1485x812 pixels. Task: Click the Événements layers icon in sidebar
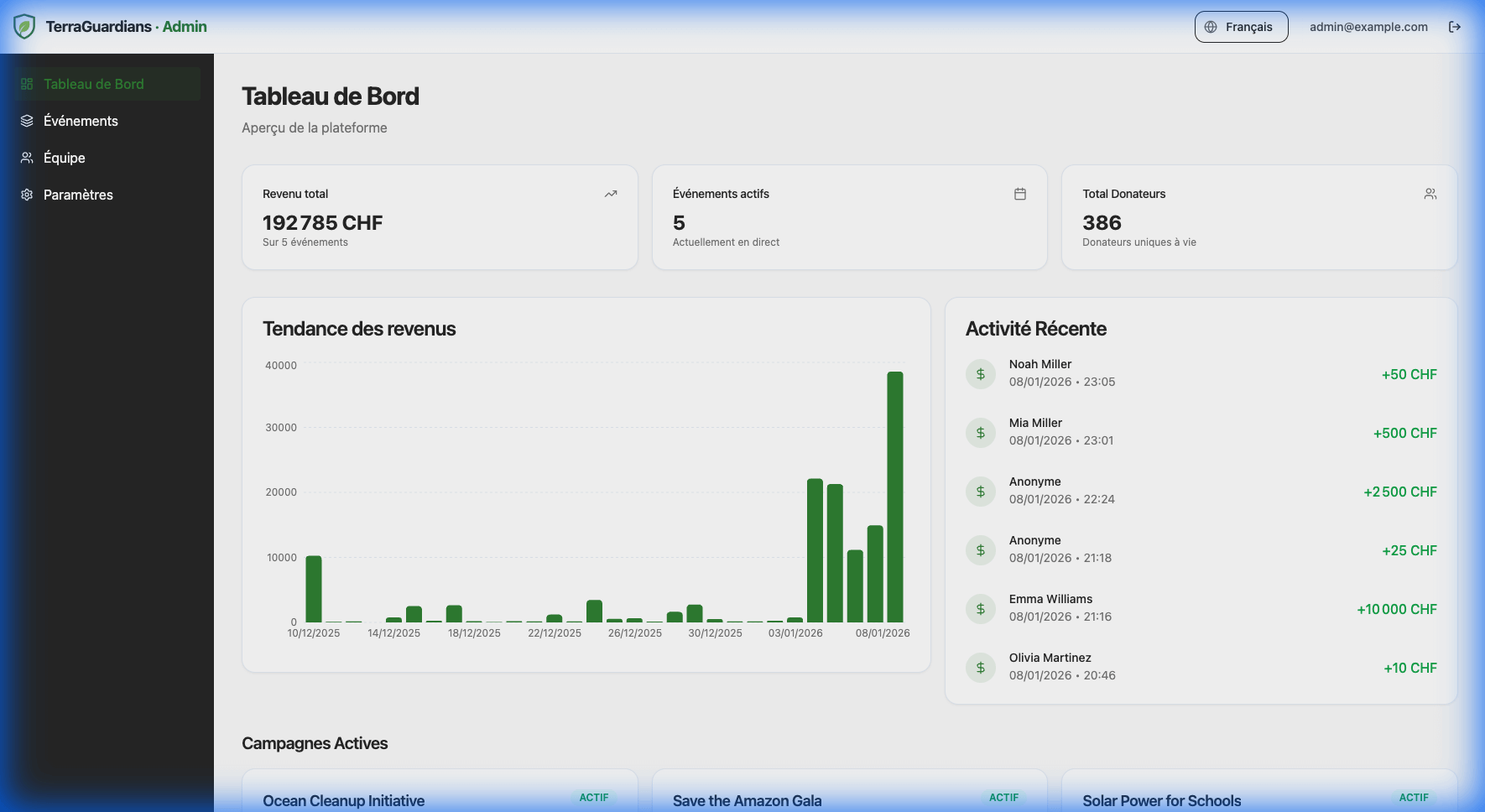[27, 121]
